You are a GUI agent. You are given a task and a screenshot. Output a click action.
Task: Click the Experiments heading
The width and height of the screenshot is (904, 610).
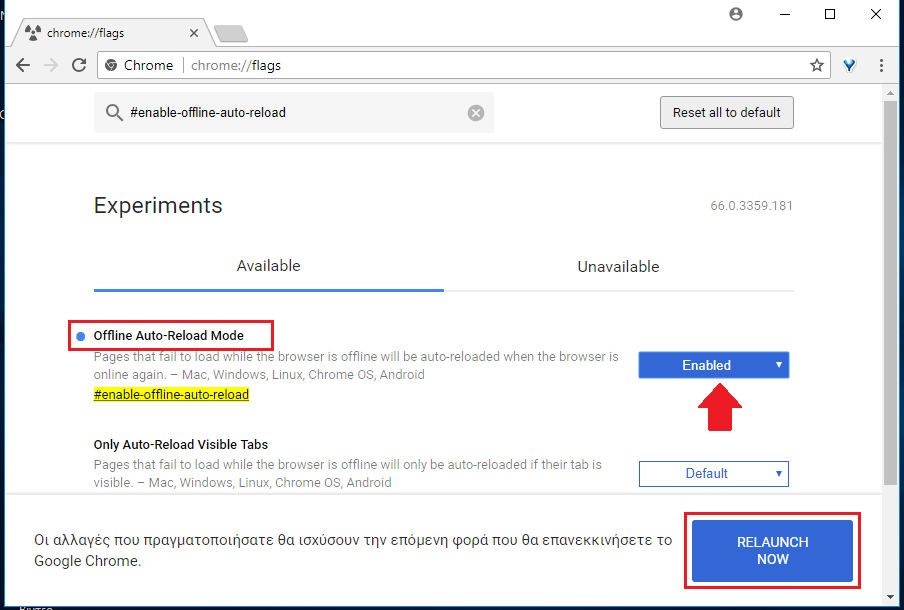click(158, 205)
